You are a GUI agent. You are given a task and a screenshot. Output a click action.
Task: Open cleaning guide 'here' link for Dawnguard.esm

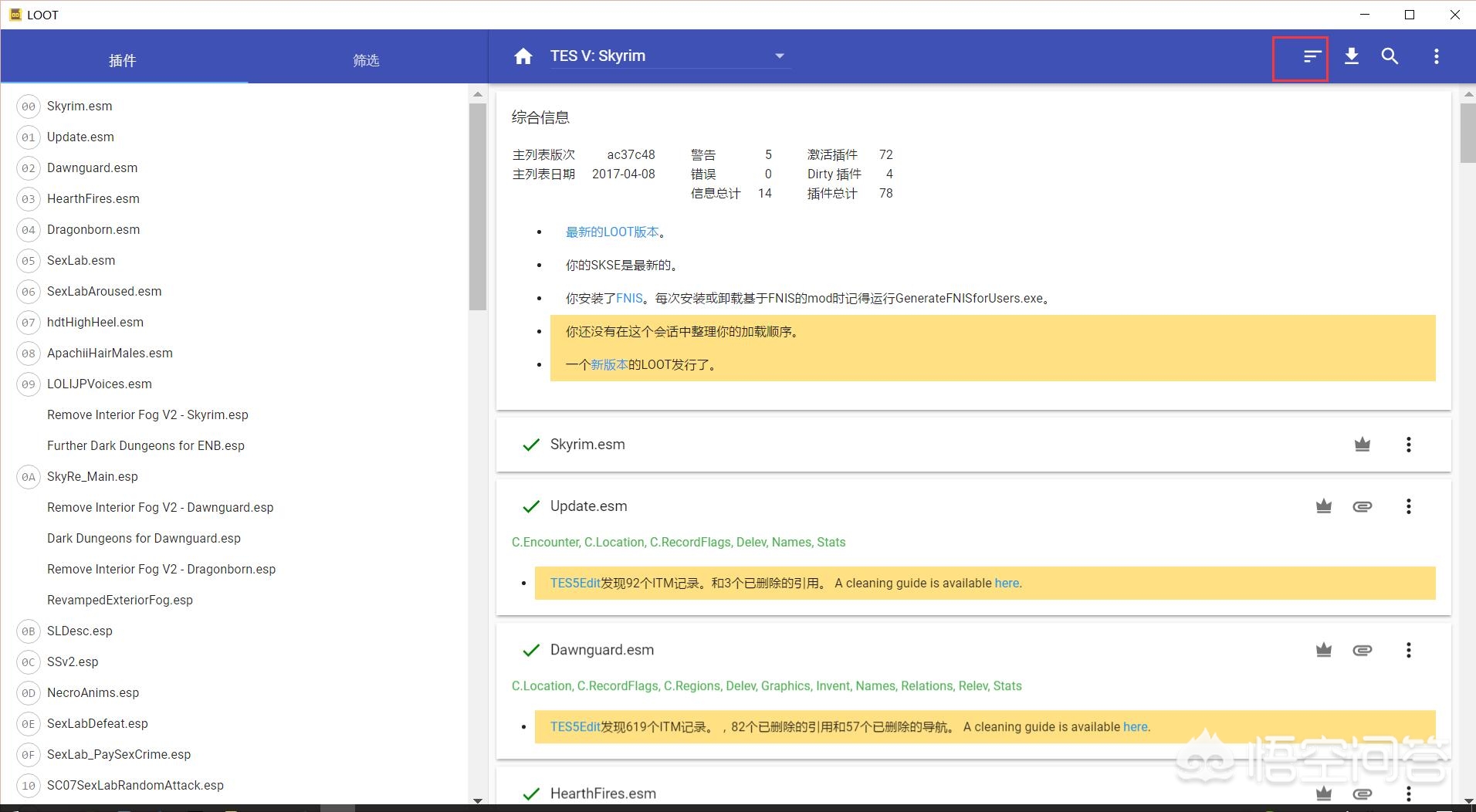[x=1135, y=726]
